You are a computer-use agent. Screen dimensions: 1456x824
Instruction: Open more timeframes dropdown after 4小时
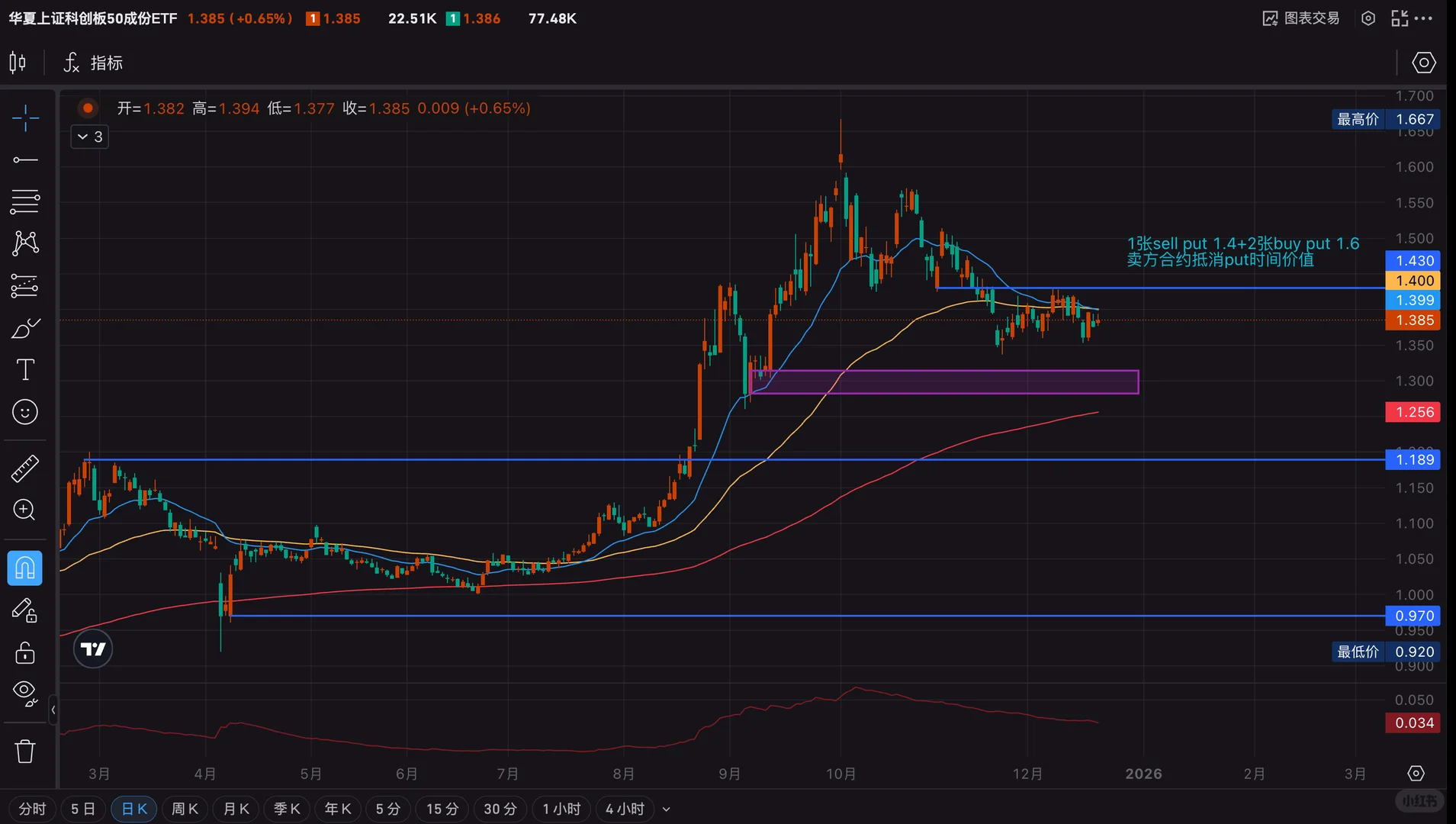click(667, 809)
